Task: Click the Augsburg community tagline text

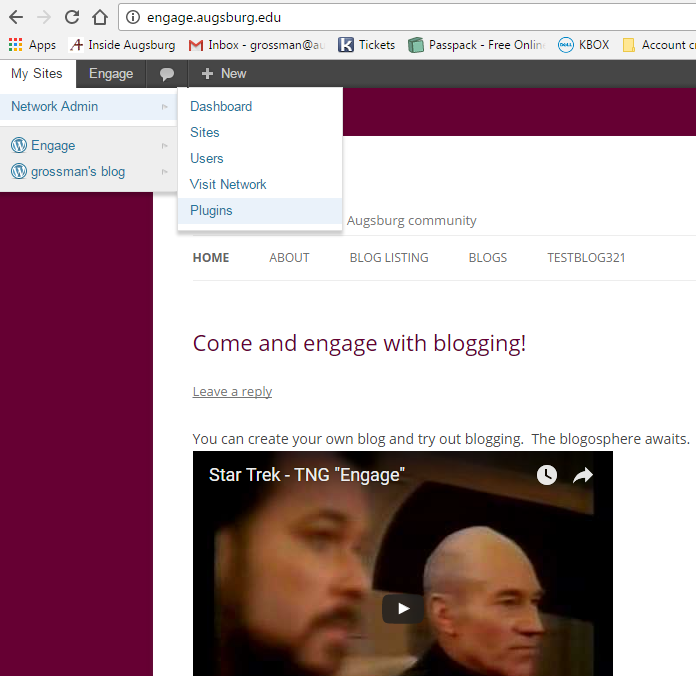Action: [411, 221]
